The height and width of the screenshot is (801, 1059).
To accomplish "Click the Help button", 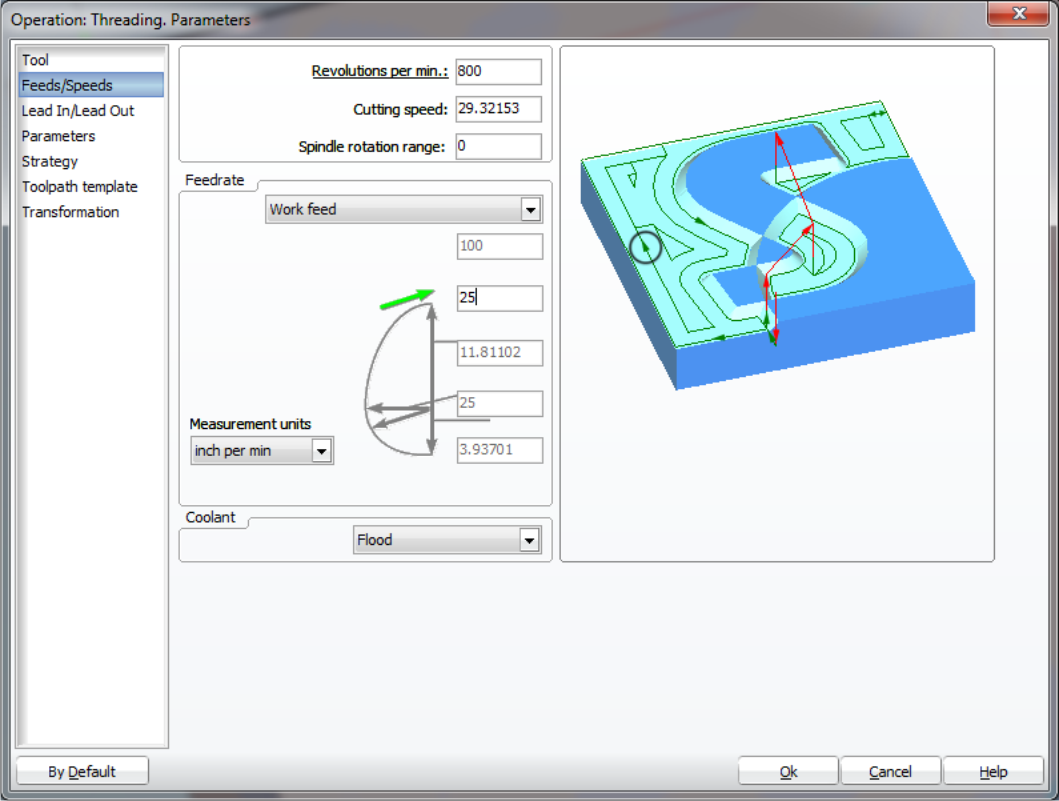I will (x=993, y=771).
